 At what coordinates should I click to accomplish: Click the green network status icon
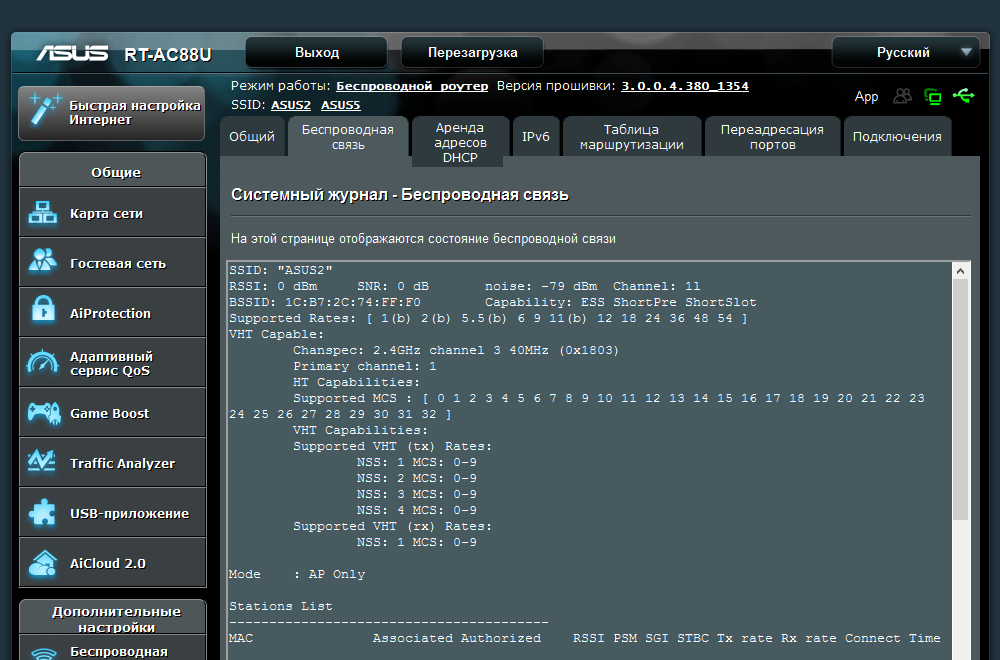[933, 96]
